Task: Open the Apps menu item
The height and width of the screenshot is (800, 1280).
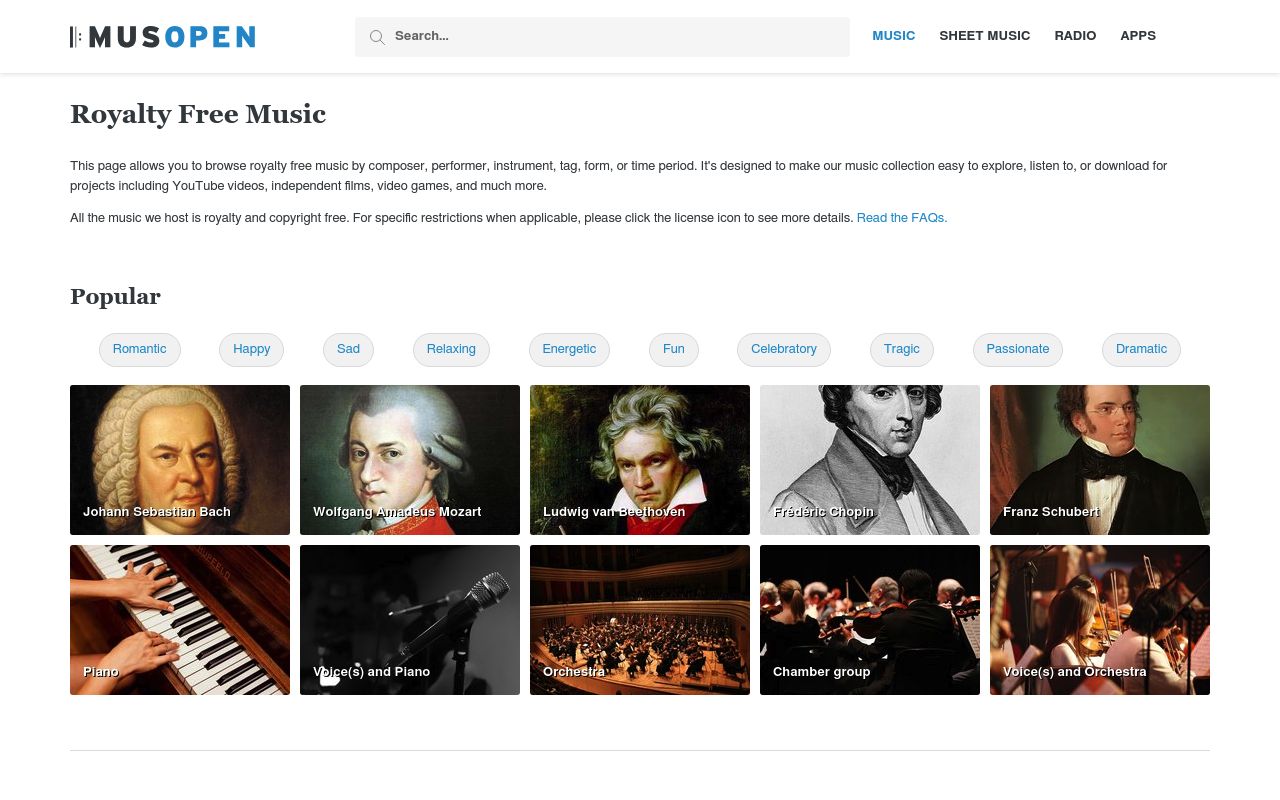Action: [x=1138, y=36]
